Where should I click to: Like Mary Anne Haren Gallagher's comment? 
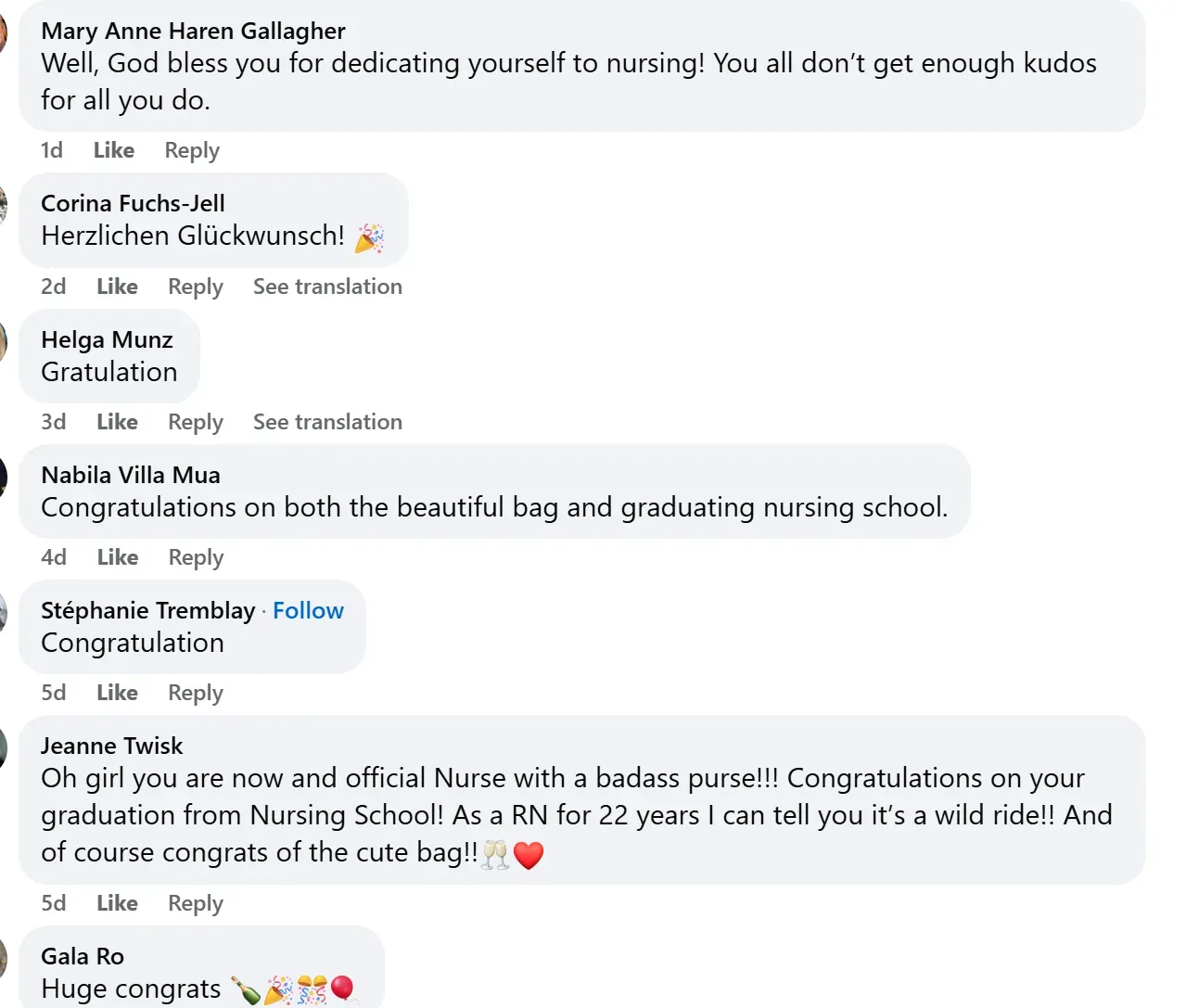pyautogui.click(x=114, y=150)
